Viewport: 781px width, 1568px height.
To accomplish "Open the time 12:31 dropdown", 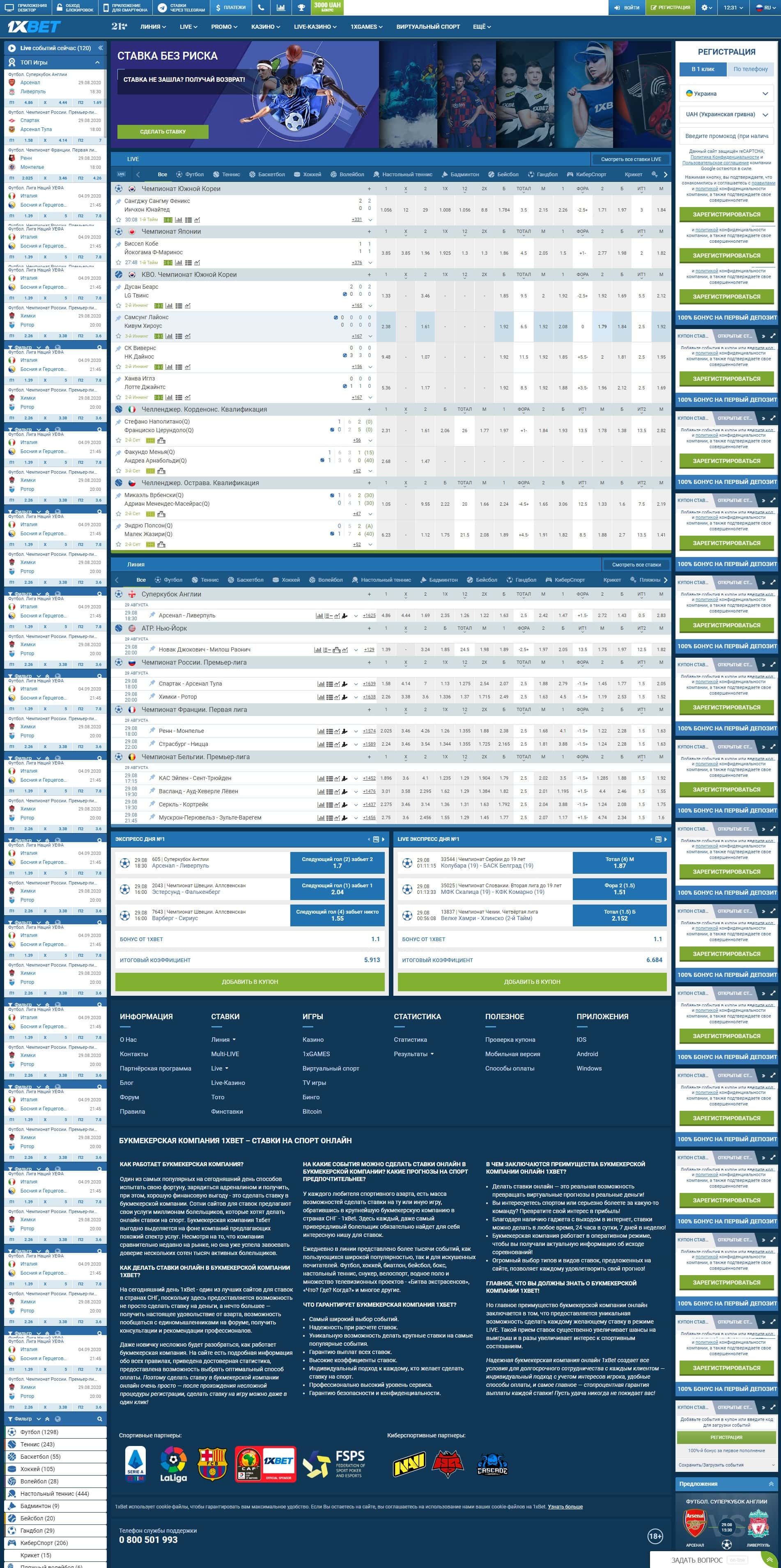I will 733,8.
